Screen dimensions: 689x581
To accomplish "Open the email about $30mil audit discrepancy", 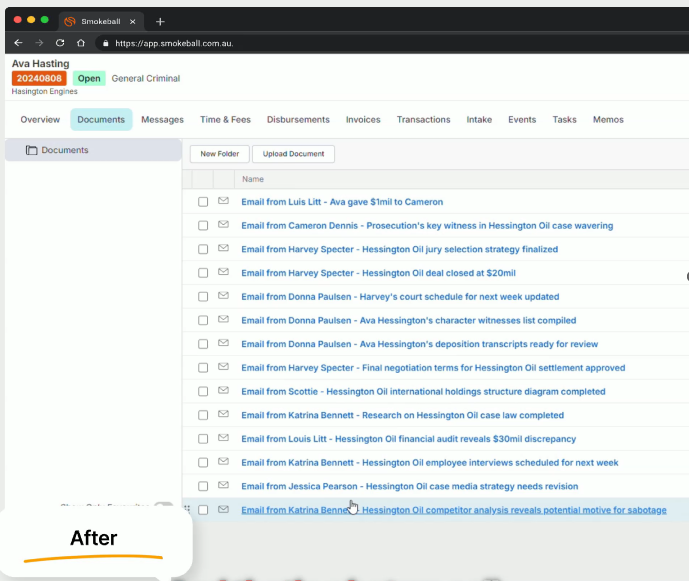I will coord(408,439).
